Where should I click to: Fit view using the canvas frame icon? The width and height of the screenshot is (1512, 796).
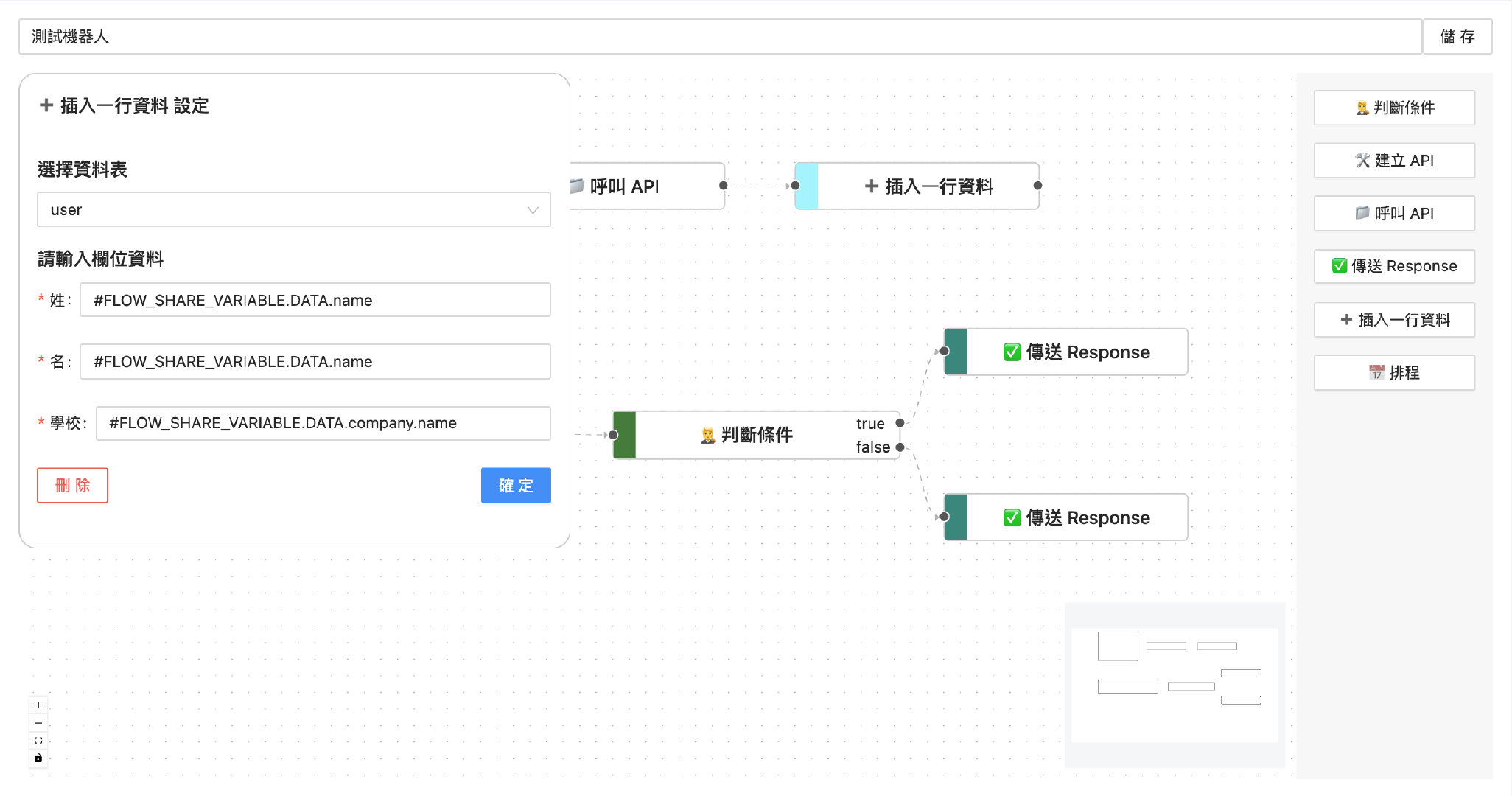(38, 741)
